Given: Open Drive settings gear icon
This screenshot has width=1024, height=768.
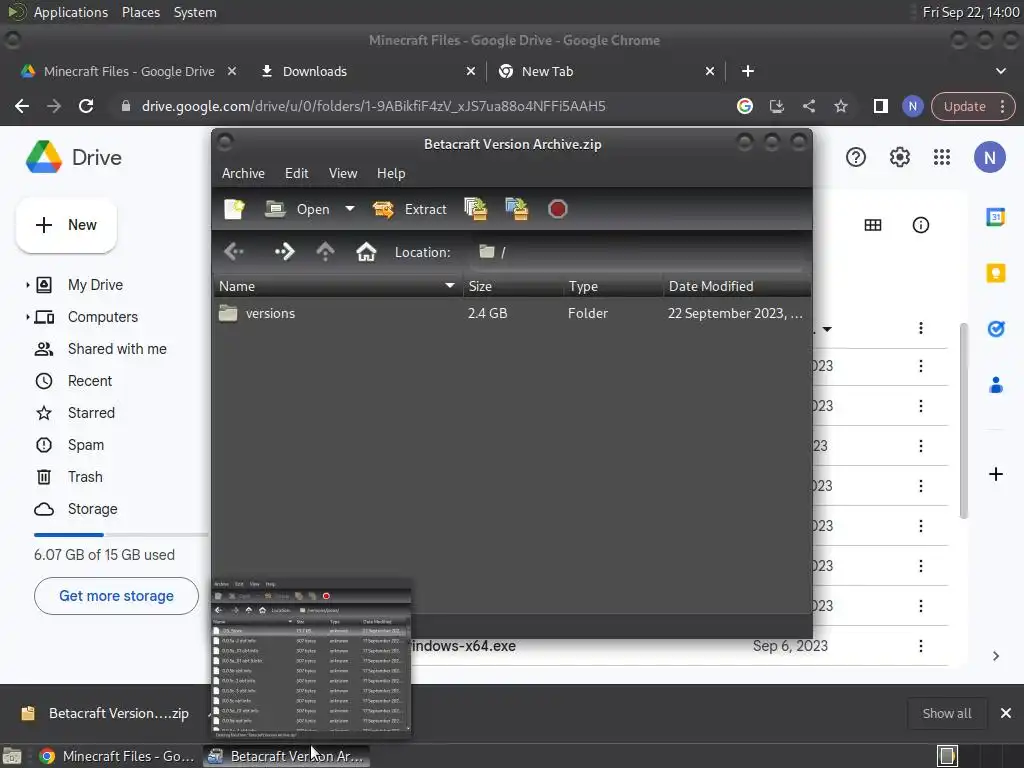Looking at the screenshot, I should [899, 157].
